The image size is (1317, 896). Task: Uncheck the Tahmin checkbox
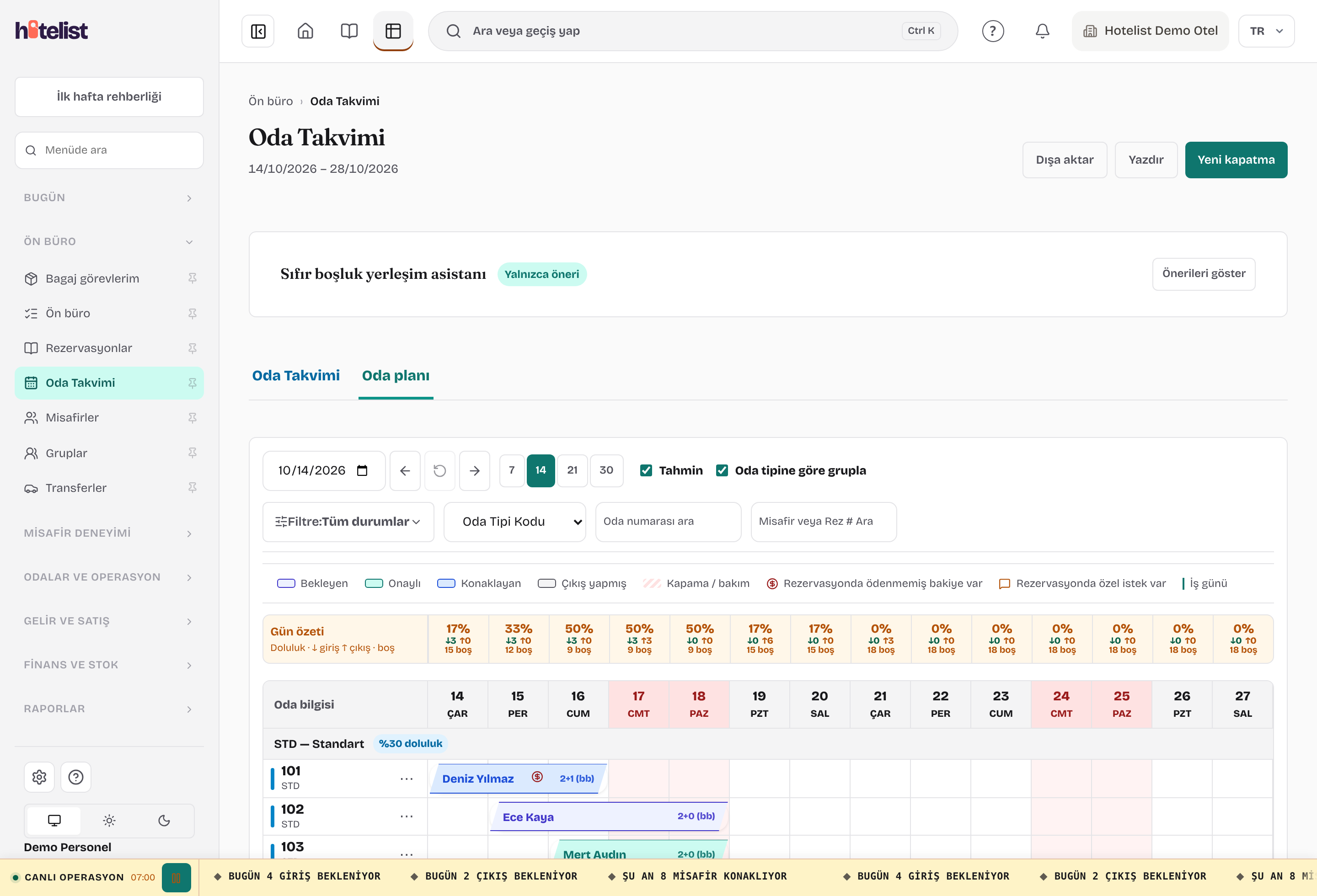click(x=645, y=470)
